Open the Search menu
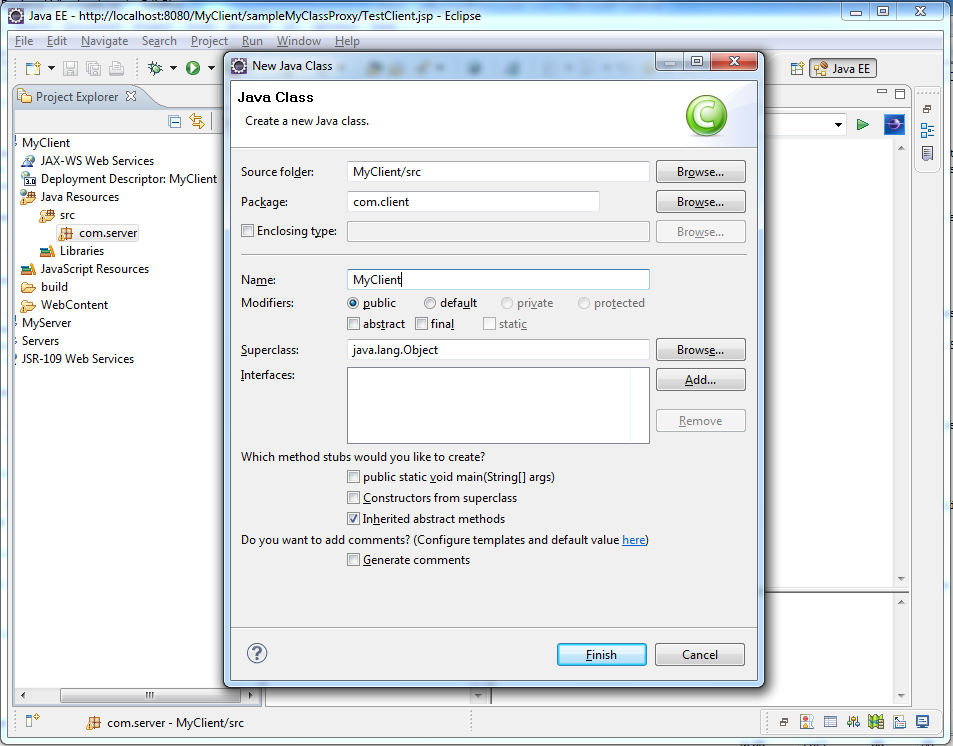The height and width of the screenshot is (746, 953). 159,41
